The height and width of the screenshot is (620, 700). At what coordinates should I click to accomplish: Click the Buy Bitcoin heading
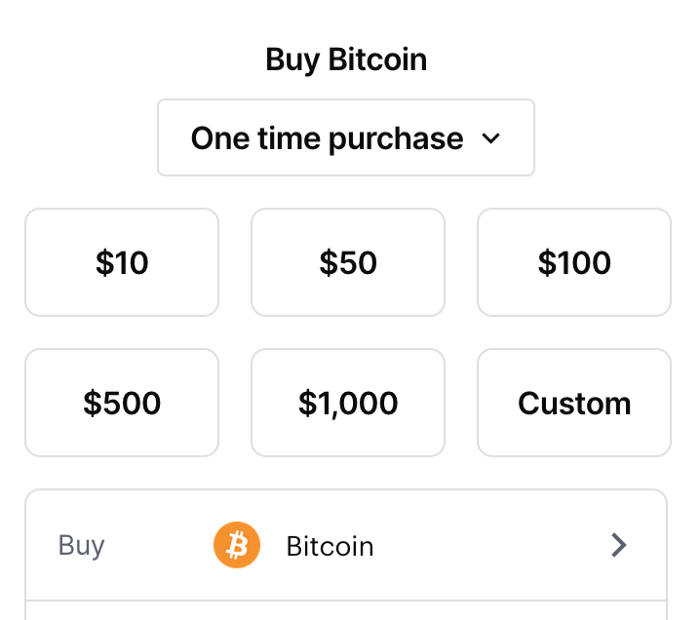[346, 60]
